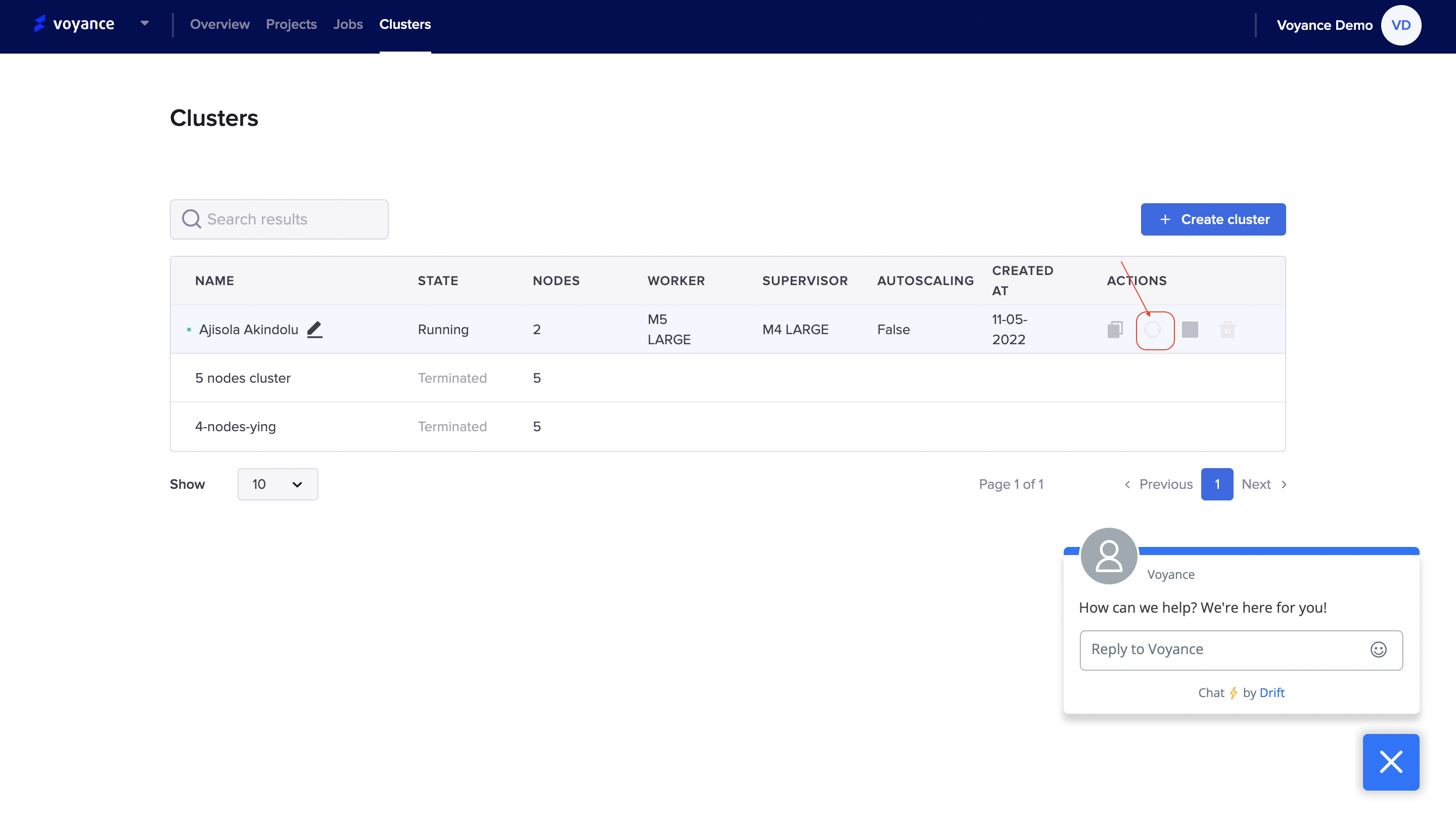This screenshot has width=1456, height=827.
Task: Click the SUPERVISOR column header
Action: 805,281
